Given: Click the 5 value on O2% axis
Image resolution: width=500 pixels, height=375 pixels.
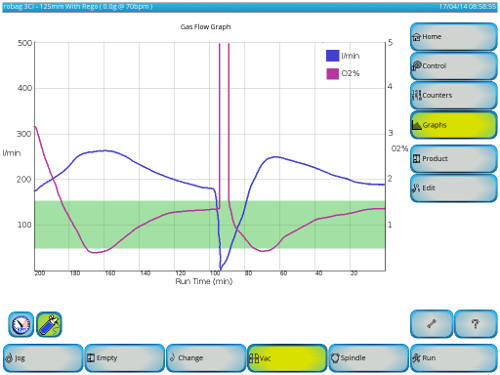Looking at the screenshot, I should pos(390,43).
